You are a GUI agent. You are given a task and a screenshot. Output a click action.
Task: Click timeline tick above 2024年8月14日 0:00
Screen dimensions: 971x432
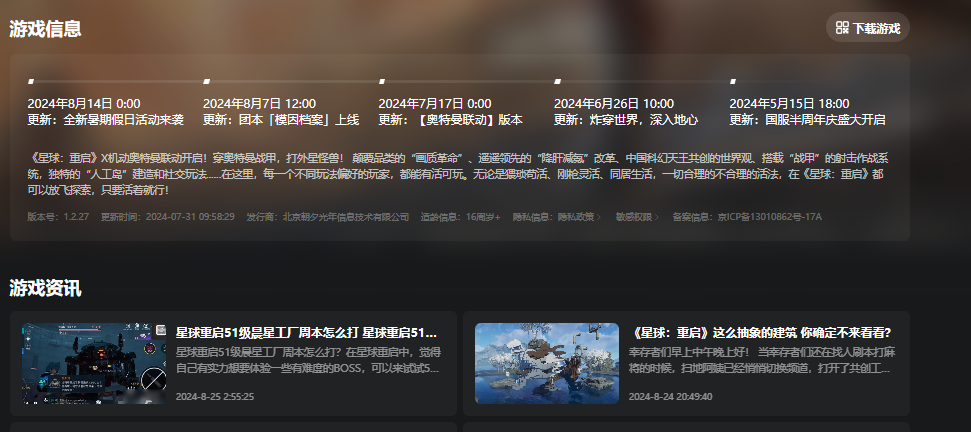point(31,81)
